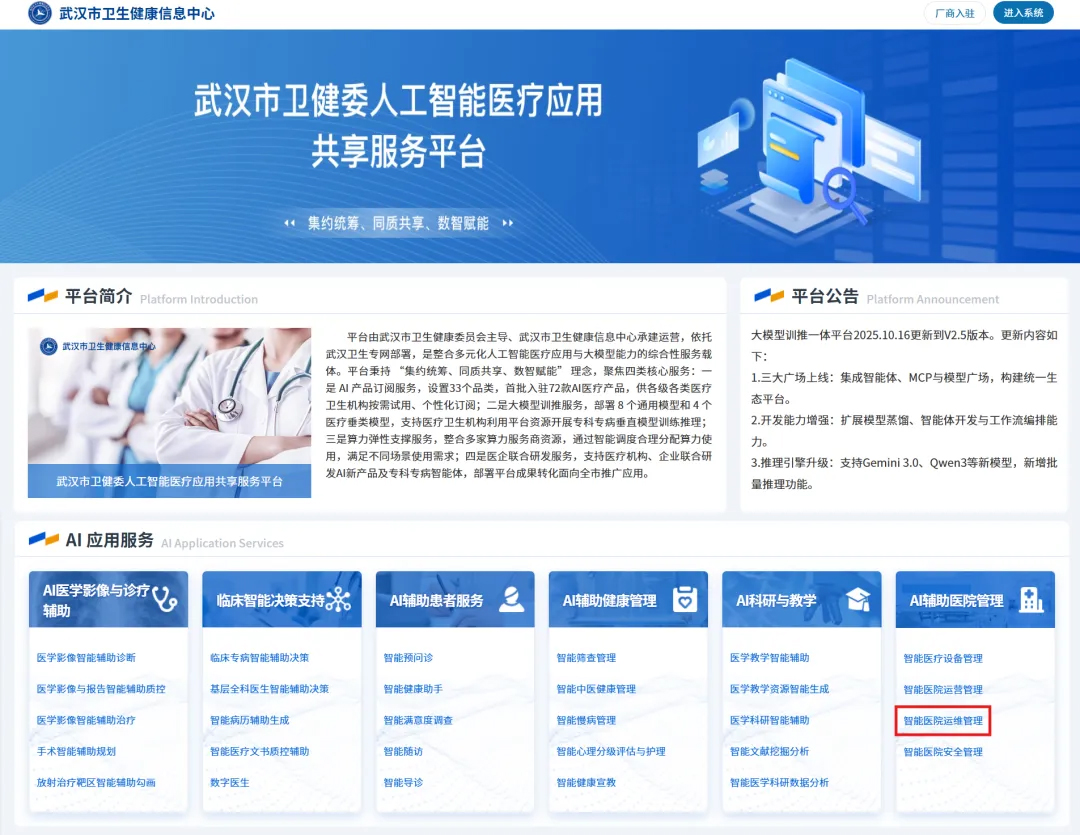Click the heart clipboard icon on AI辅助健康管理

point(685,599)
